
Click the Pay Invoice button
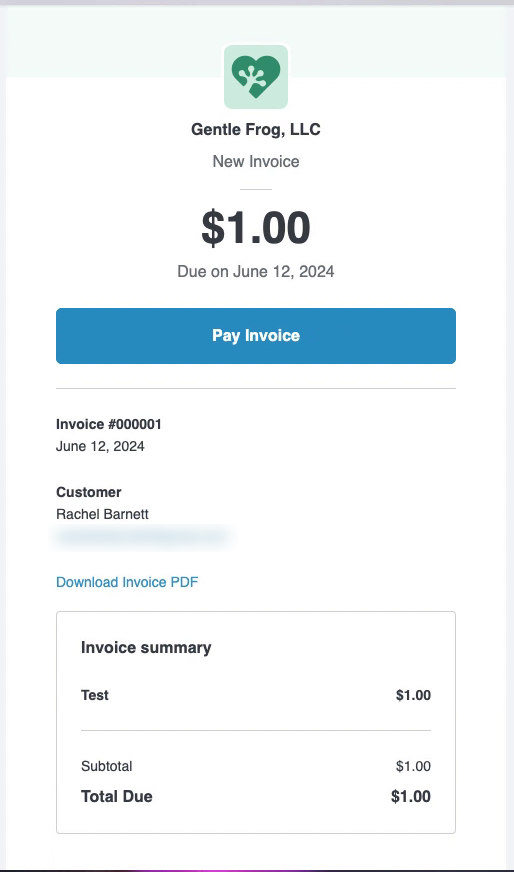pyautogui.click(x=256, y=336)
